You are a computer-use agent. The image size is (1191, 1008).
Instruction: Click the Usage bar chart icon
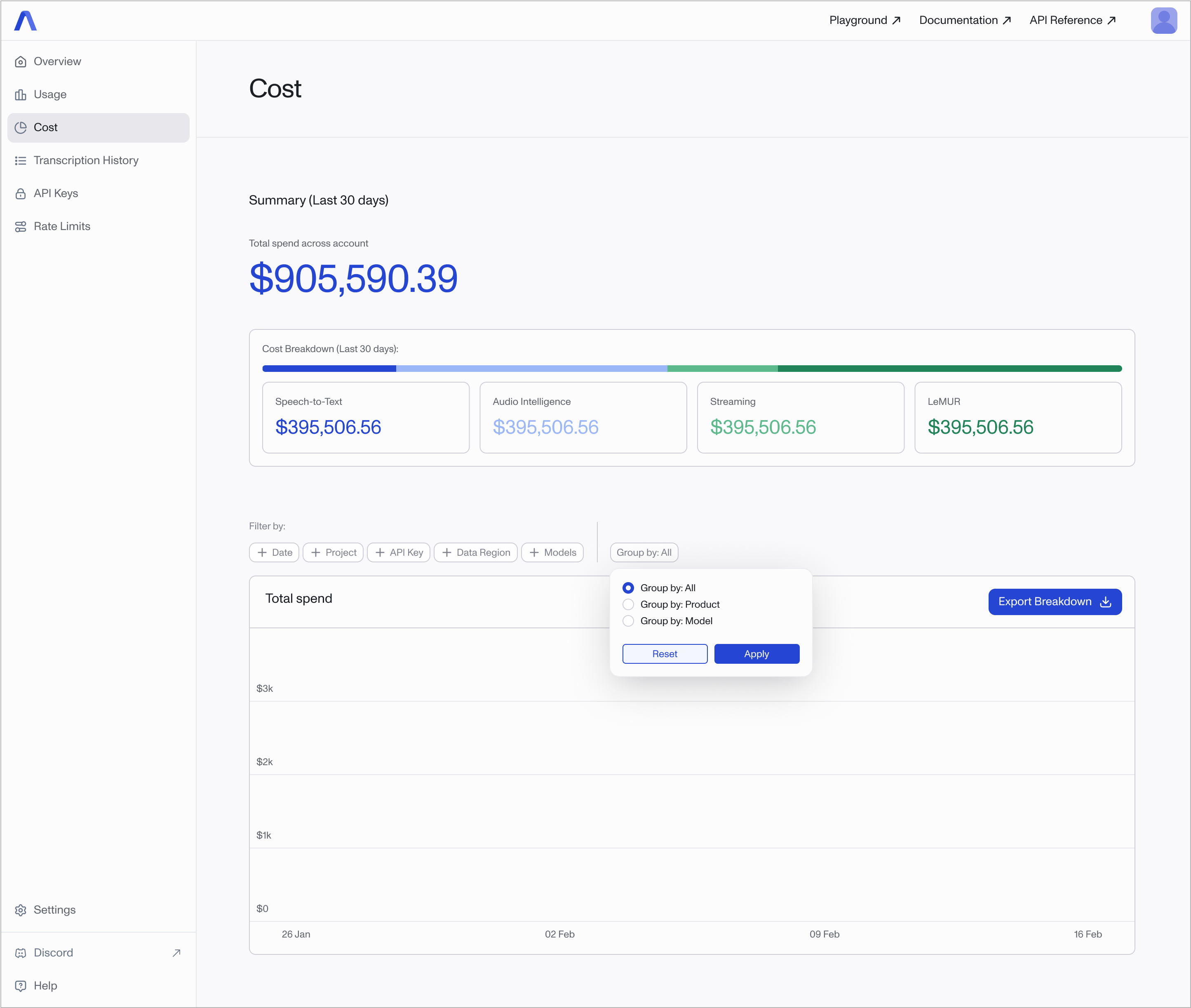(x=21, y=95)
